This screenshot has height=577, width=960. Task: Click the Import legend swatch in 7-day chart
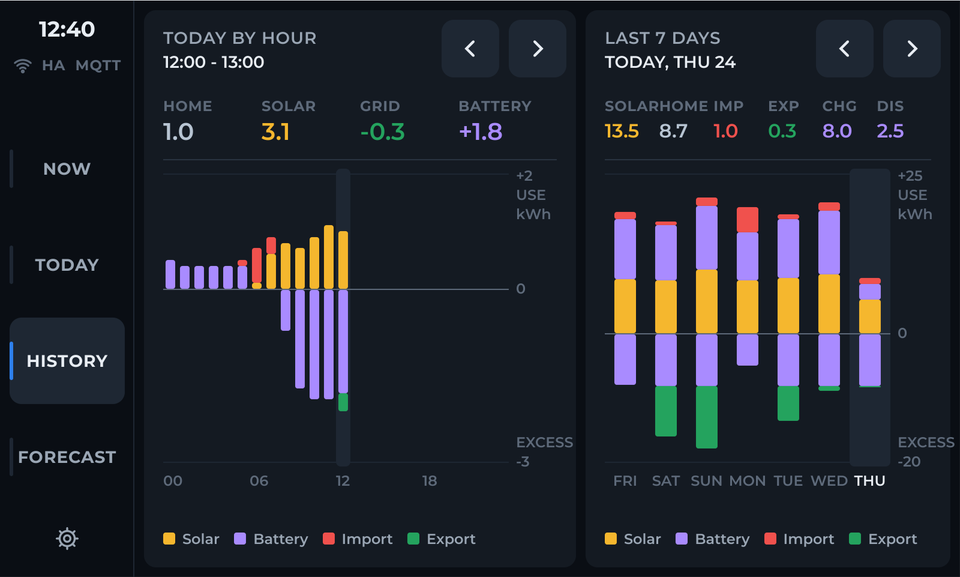point(770,538)
